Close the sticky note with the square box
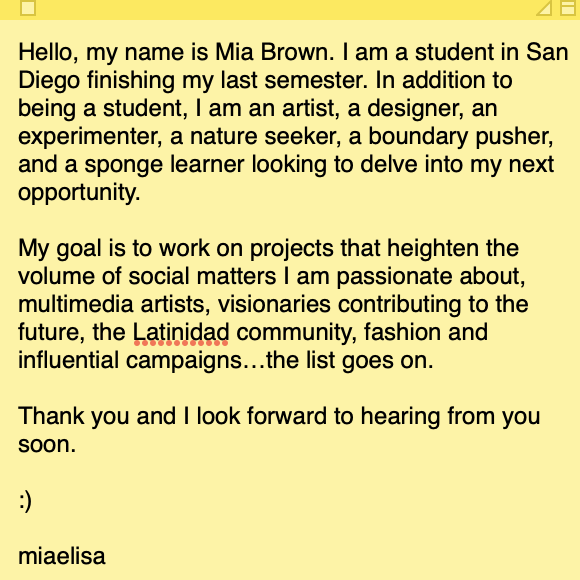Screen dimensions: 580x580 pos(28,8)
